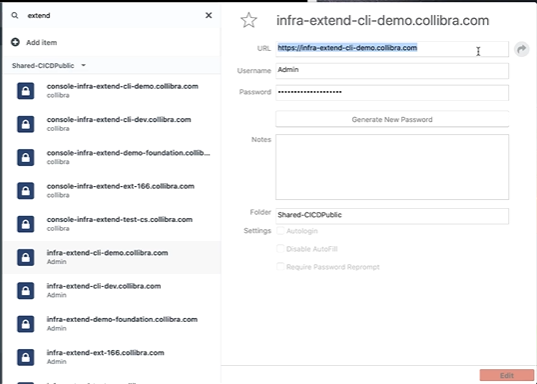Click lock icon for infra-extend-cli-demo entry
537x384 pixels.
[26, 257]
